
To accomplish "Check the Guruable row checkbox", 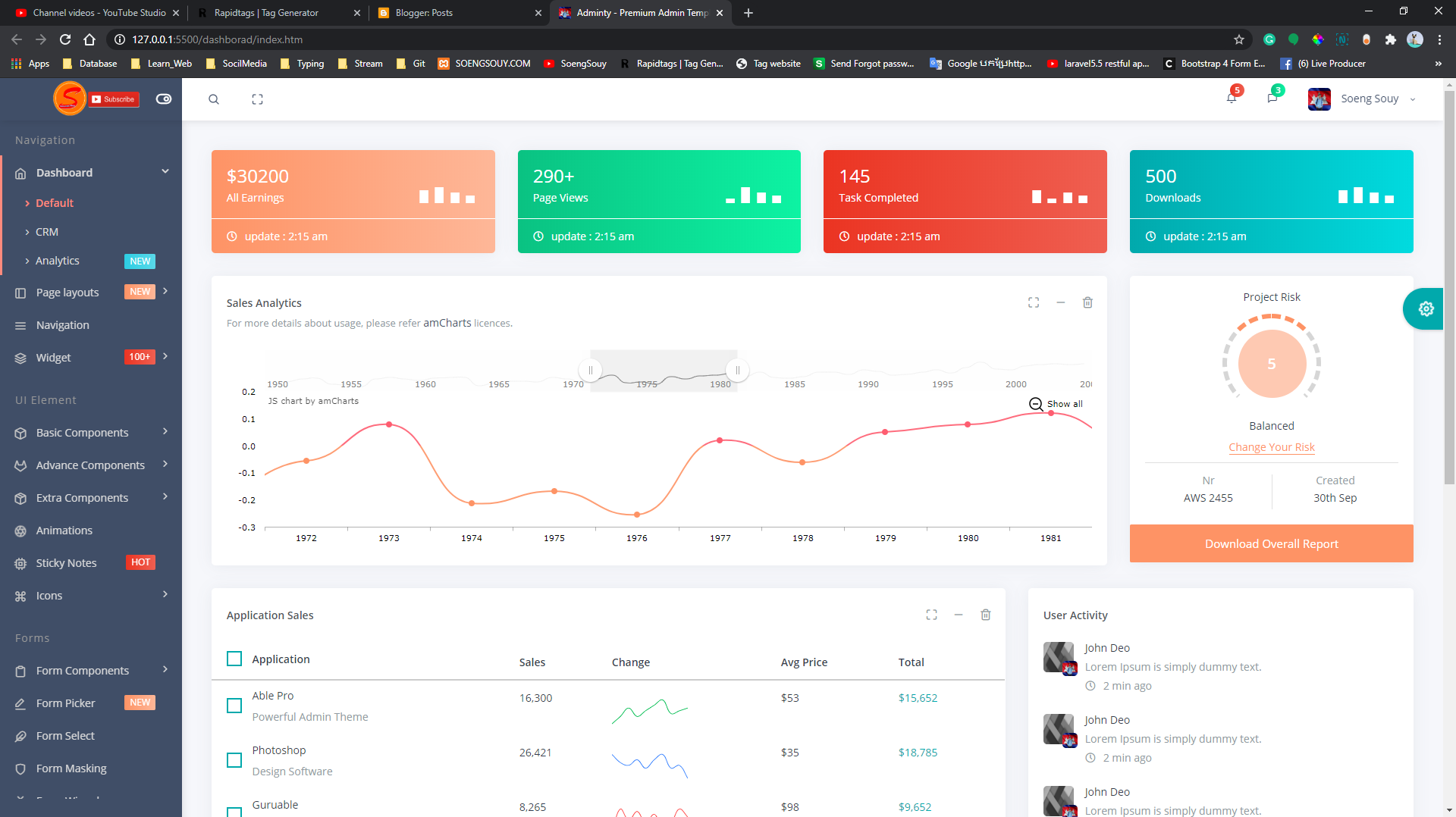I will [234, 812].
